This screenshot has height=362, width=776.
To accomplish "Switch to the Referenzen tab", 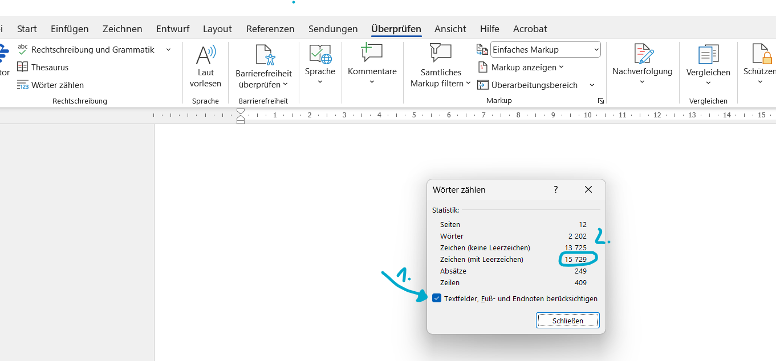I will click(x=270, y=29).
